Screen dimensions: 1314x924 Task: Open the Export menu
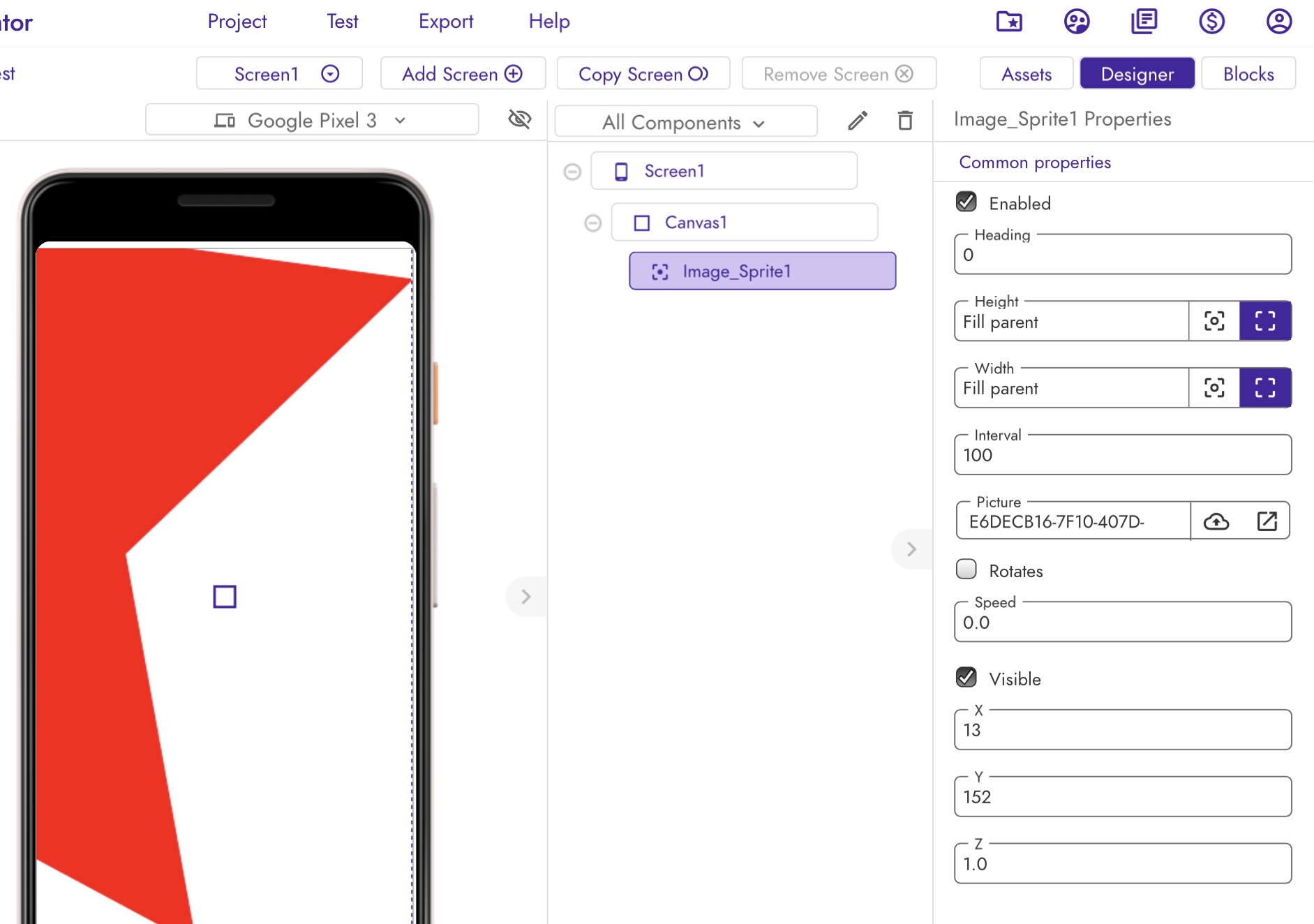446,22
